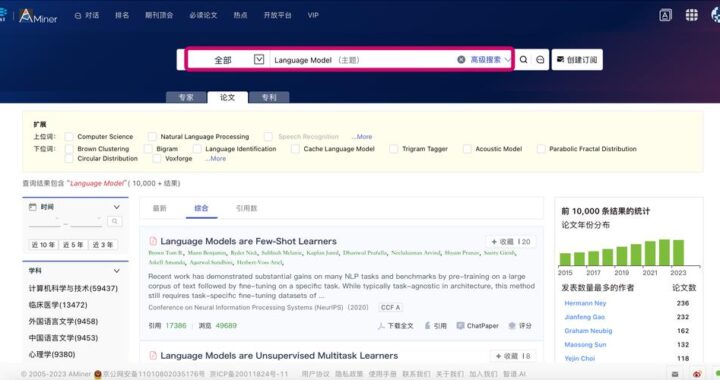720x380 pixels.
Task: Rate the Few-Shot Learners paper
Action: (x=520, y=325)
